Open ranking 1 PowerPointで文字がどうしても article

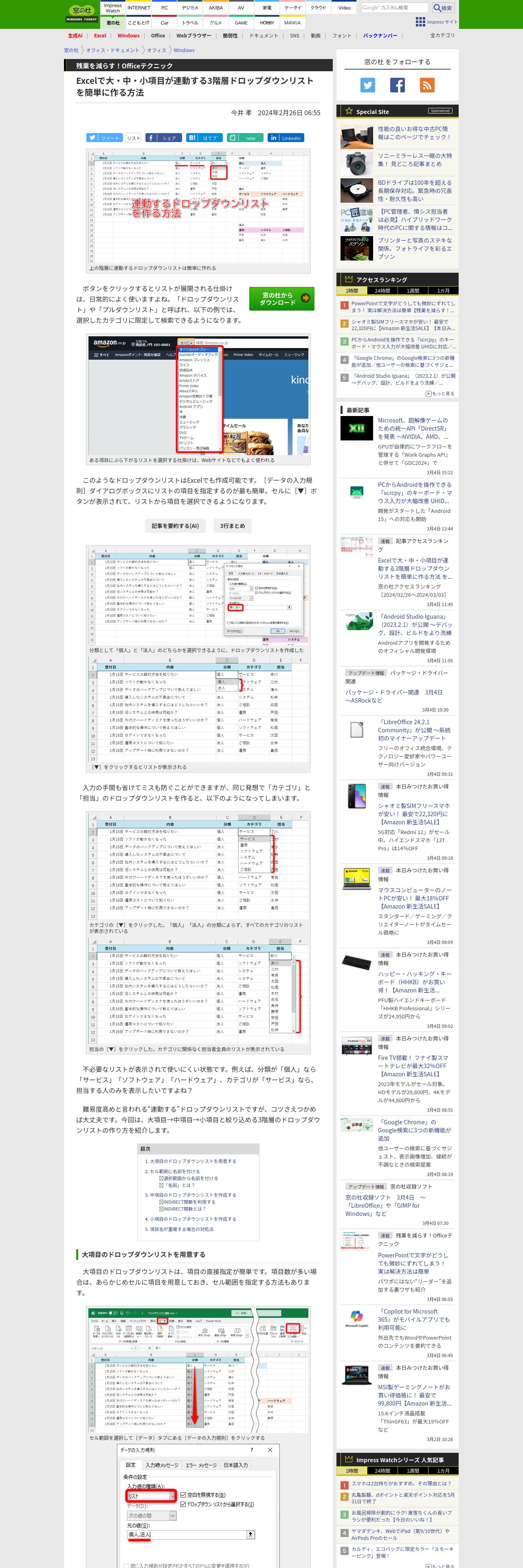403,307
